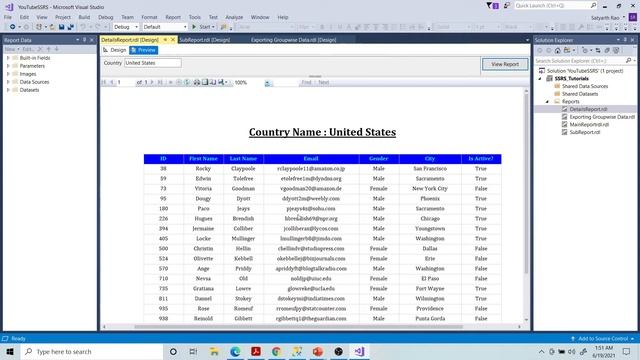Expand the Datasets folder in Report Data
Viewport: 640px width, 360px height.
[8, 90]
